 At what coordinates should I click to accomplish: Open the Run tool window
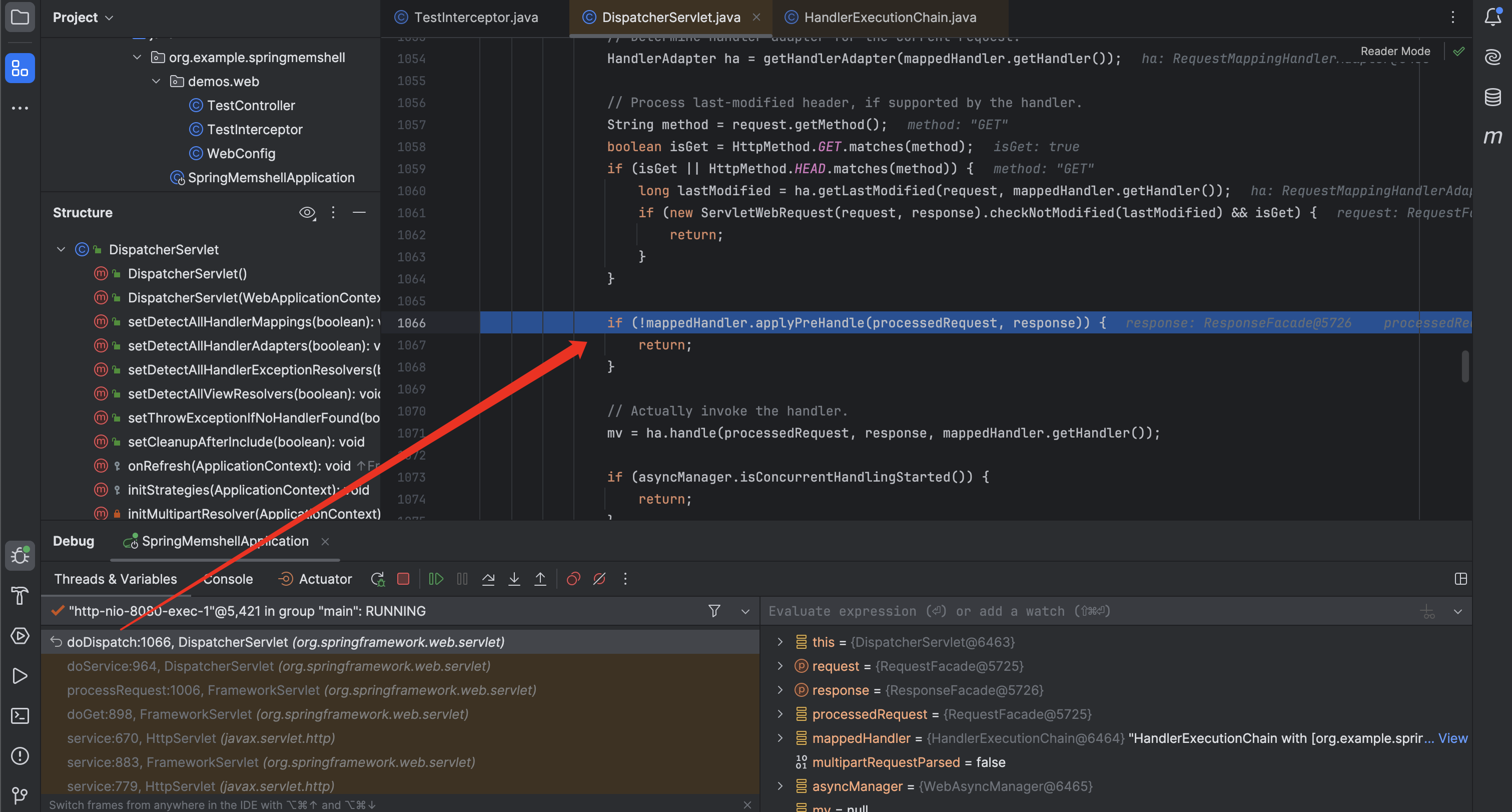pyautogui.click(x=20, y=676)
